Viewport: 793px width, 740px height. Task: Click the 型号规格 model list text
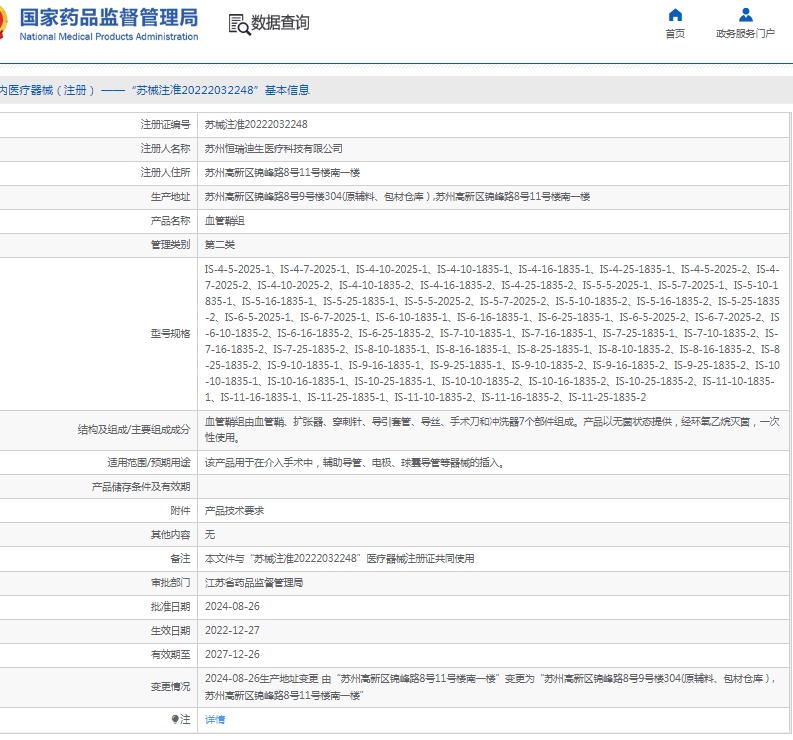tap(492, 333)
